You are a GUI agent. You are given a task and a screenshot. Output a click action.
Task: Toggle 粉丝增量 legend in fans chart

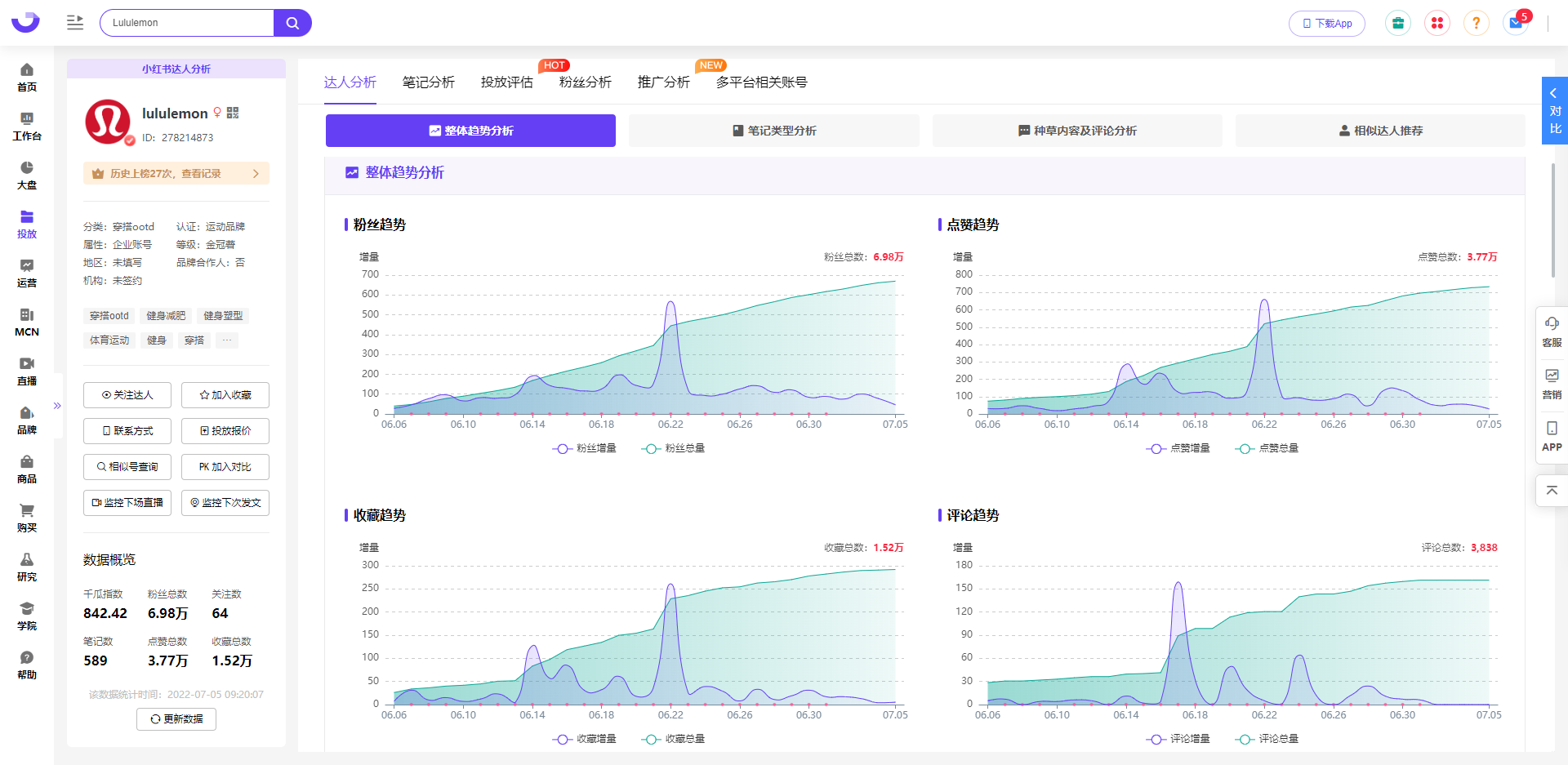tap(585, 448)
